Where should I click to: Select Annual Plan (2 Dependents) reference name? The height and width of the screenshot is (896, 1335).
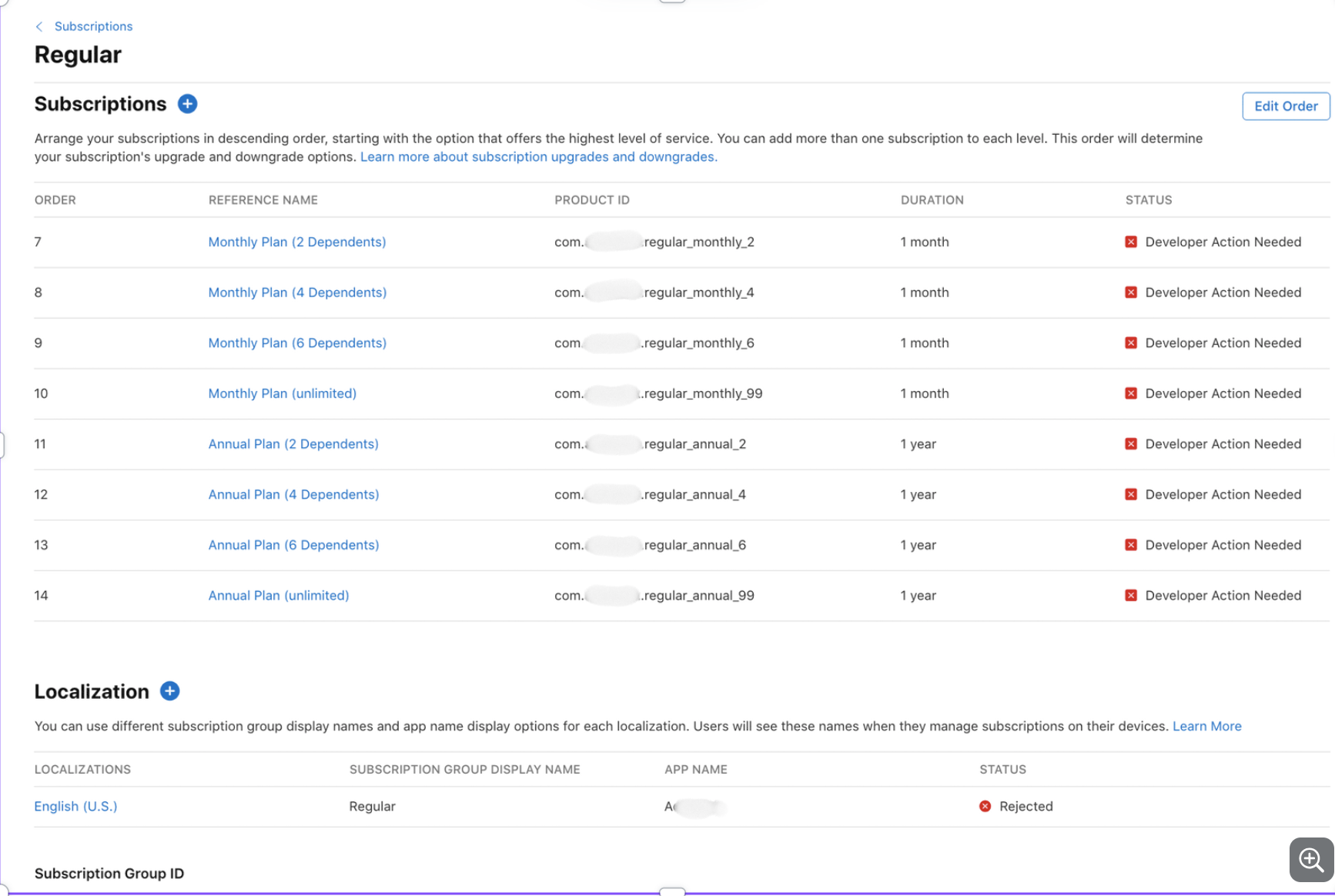293,444
